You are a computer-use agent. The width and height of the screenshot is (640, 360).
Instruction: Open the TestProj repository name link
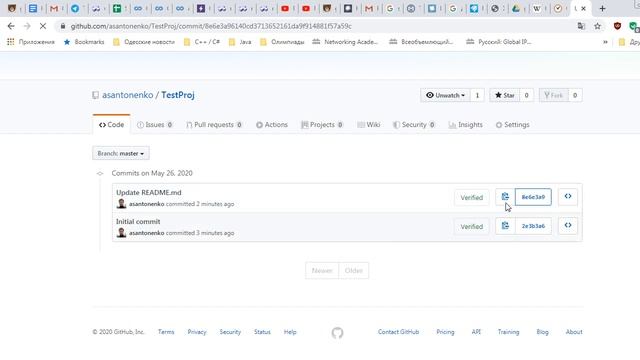point(178,95)
